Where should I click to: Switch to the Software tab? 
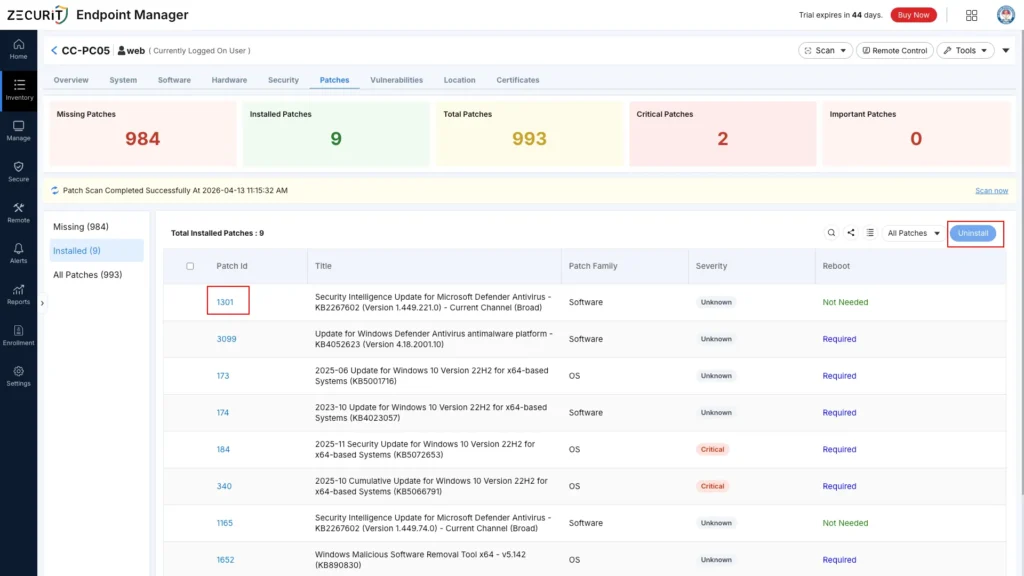point(174,80)
